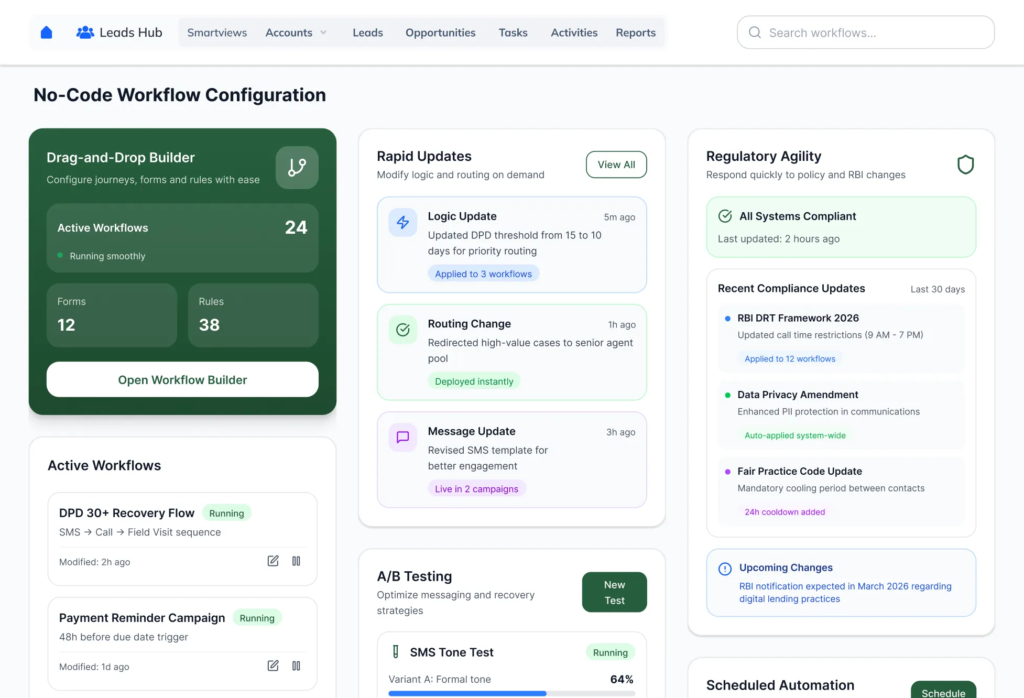
Task: Click the Auto-applied system-wide tag
Action: point(795,436)
